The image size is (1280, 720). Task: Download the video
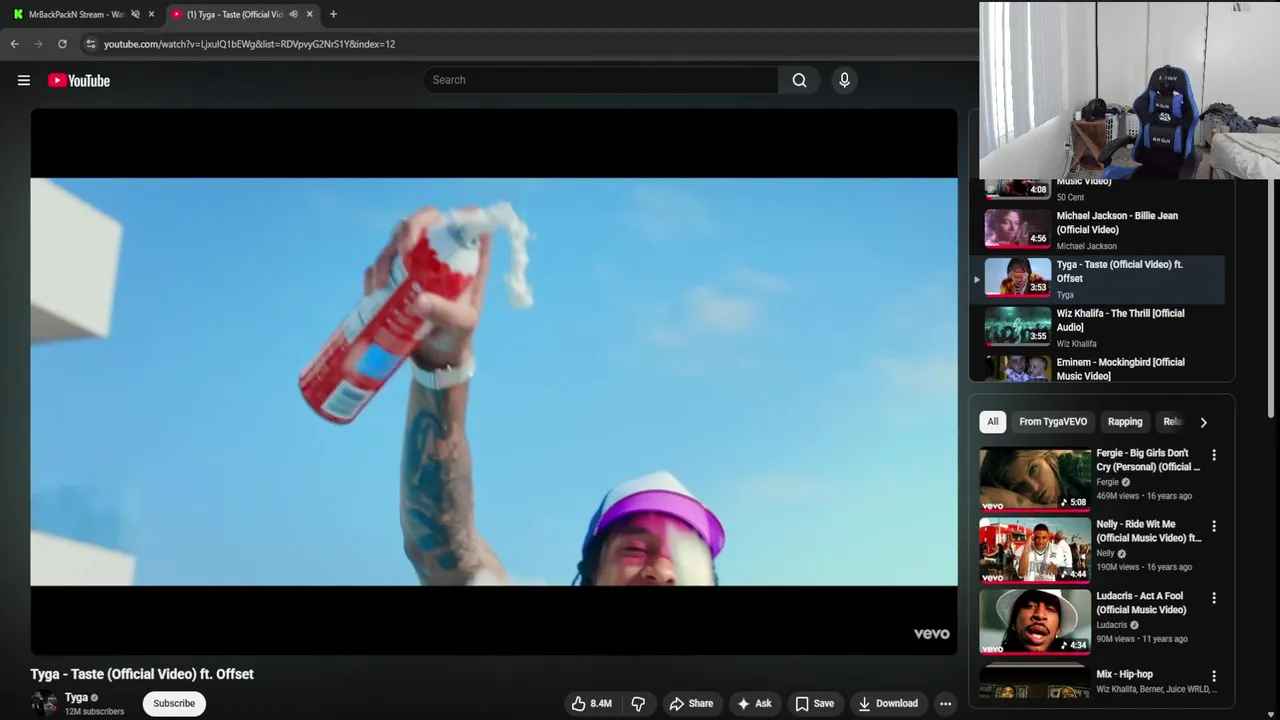click(888, 704)
